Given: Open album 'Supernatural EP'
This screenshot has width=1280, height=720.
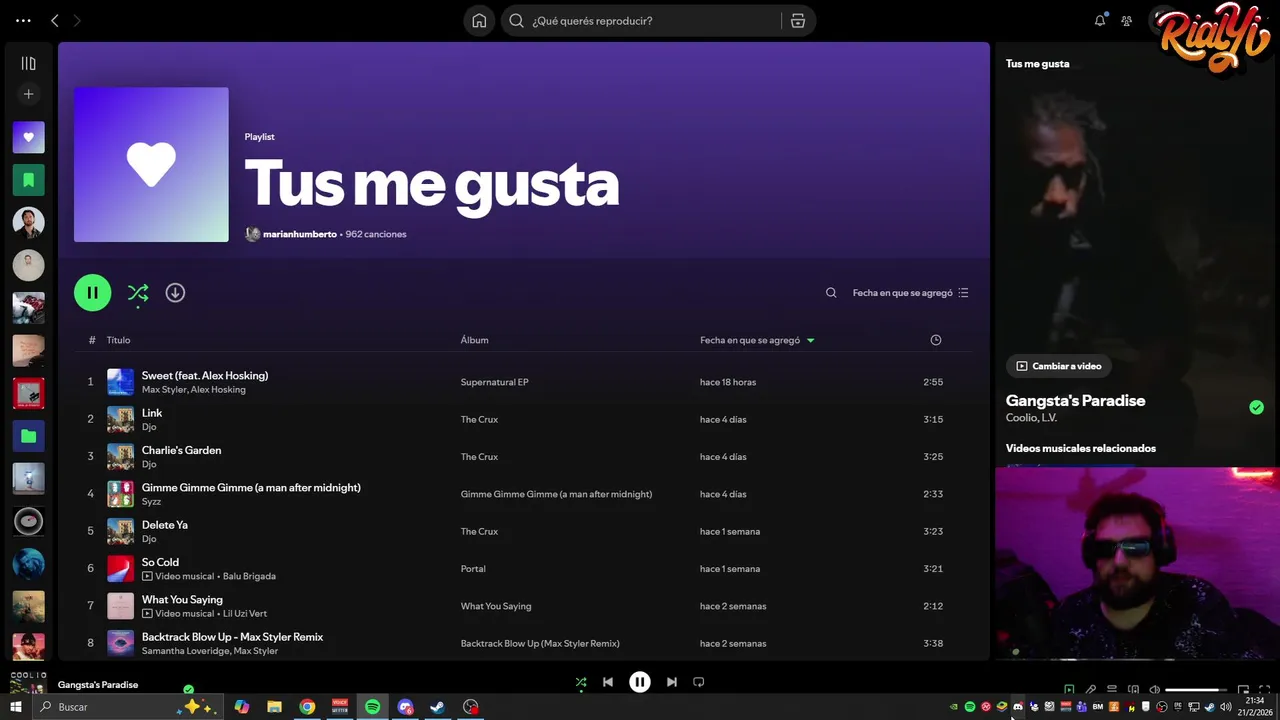Looking at the screenshot, I should [494, 382].
